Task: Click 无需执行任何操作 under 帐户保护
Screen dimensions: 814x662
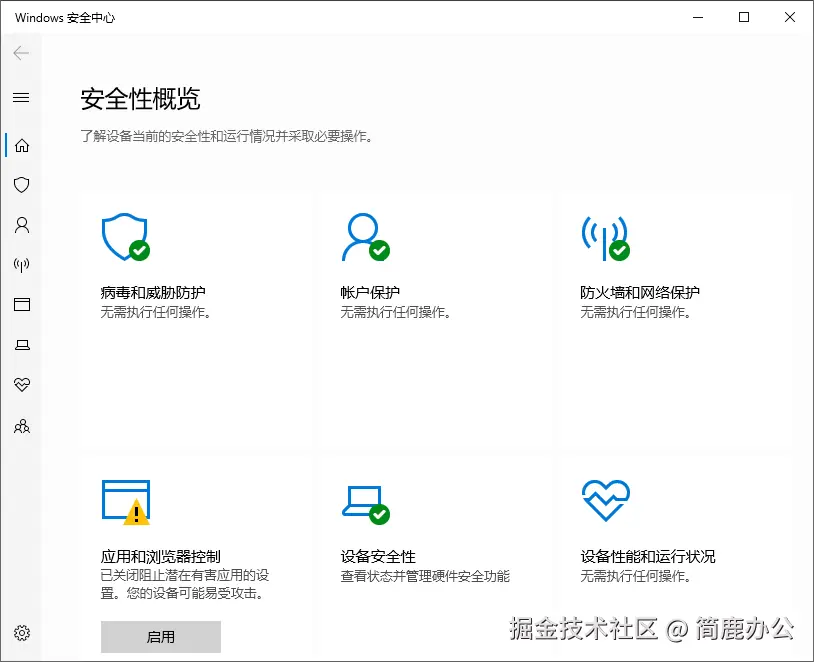Action: click(x=396, y=312)
